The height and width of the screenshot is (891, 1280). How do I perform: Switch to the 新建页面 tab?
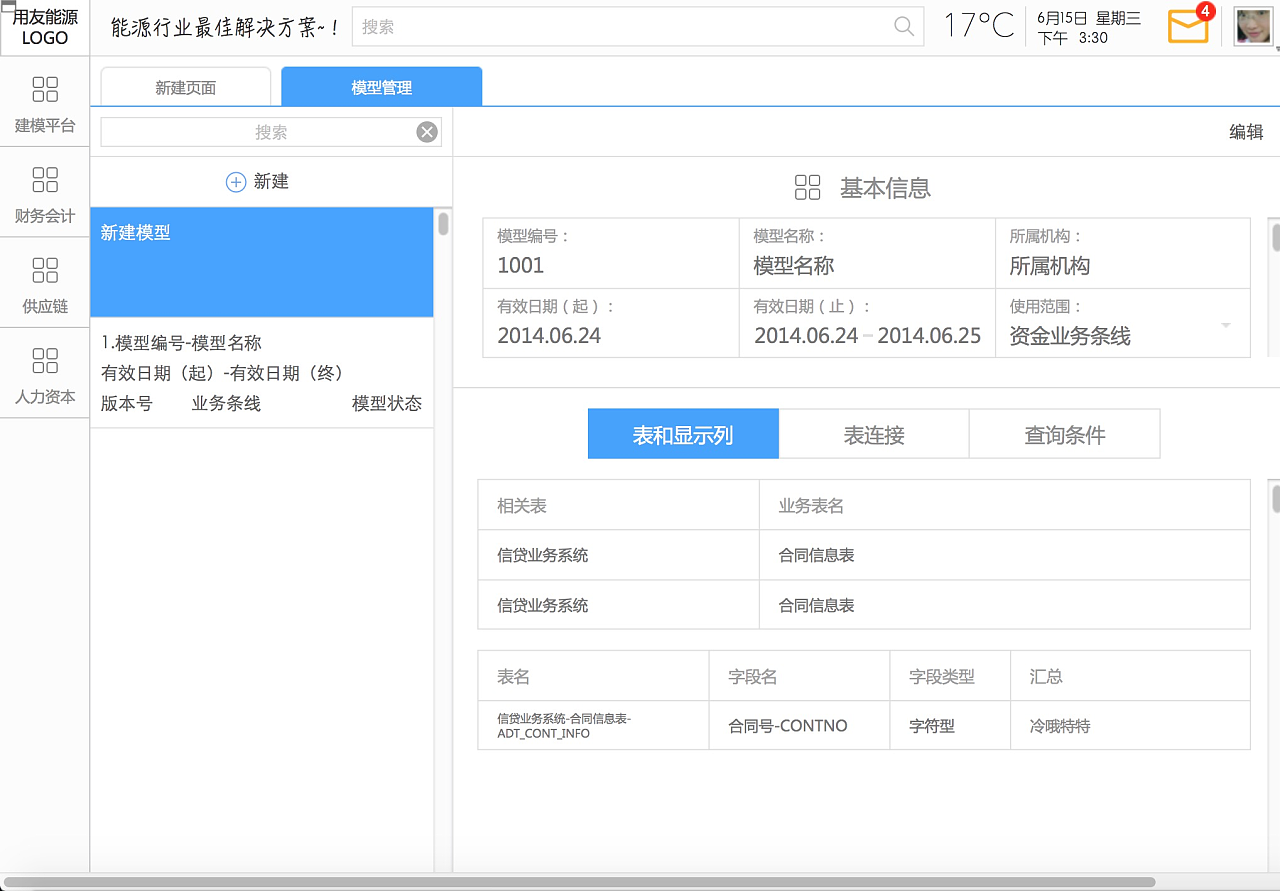point(184,87)
